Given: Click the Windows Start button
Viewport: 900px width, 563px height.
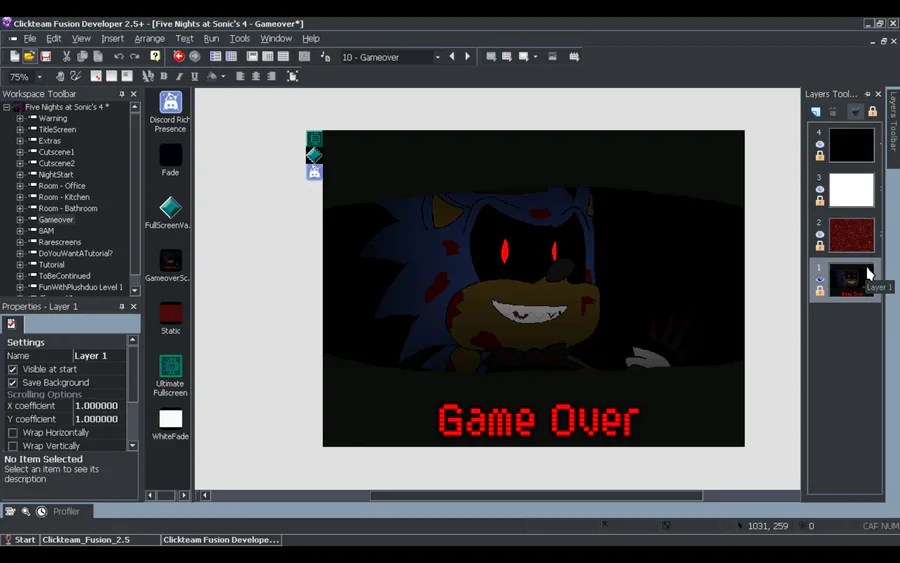Looking at the screenshot, I should click(x=20, y=539).
